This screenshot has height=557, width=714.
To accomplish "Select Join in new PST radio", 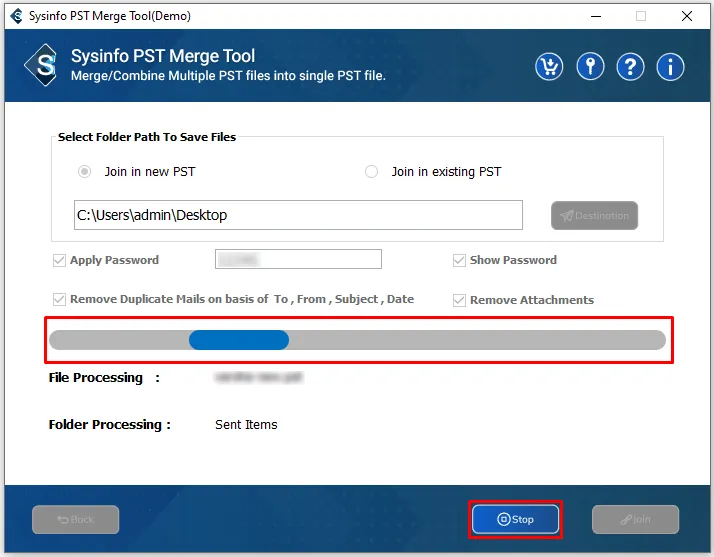I will [84, 172].
